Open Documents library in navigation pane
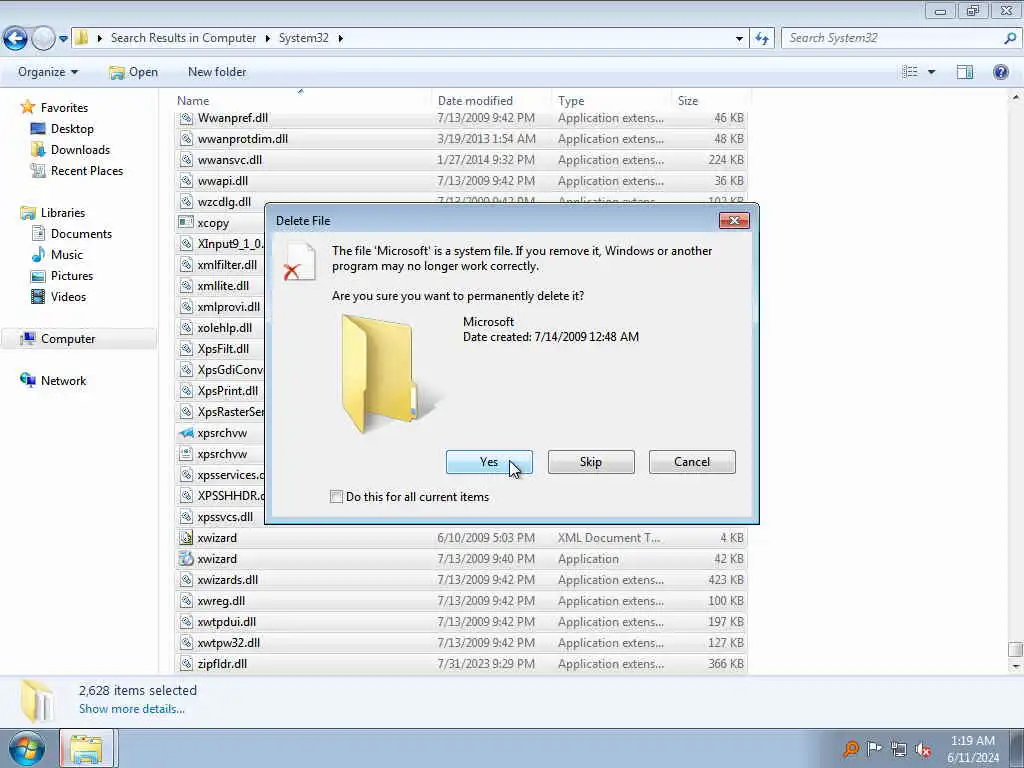Image resolution: width=1024 pixels, height=768 pixels. click(72, 234)
